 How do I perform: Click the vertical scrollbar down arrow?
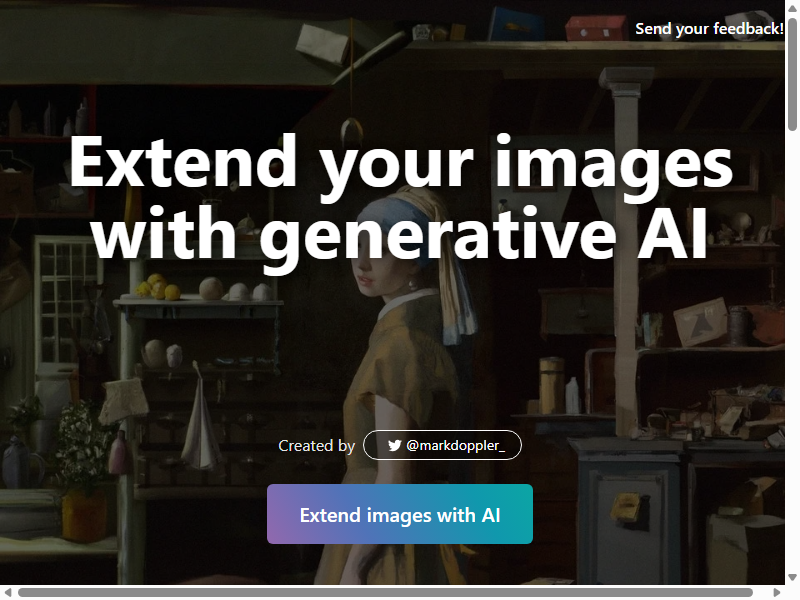coord(792,578)
